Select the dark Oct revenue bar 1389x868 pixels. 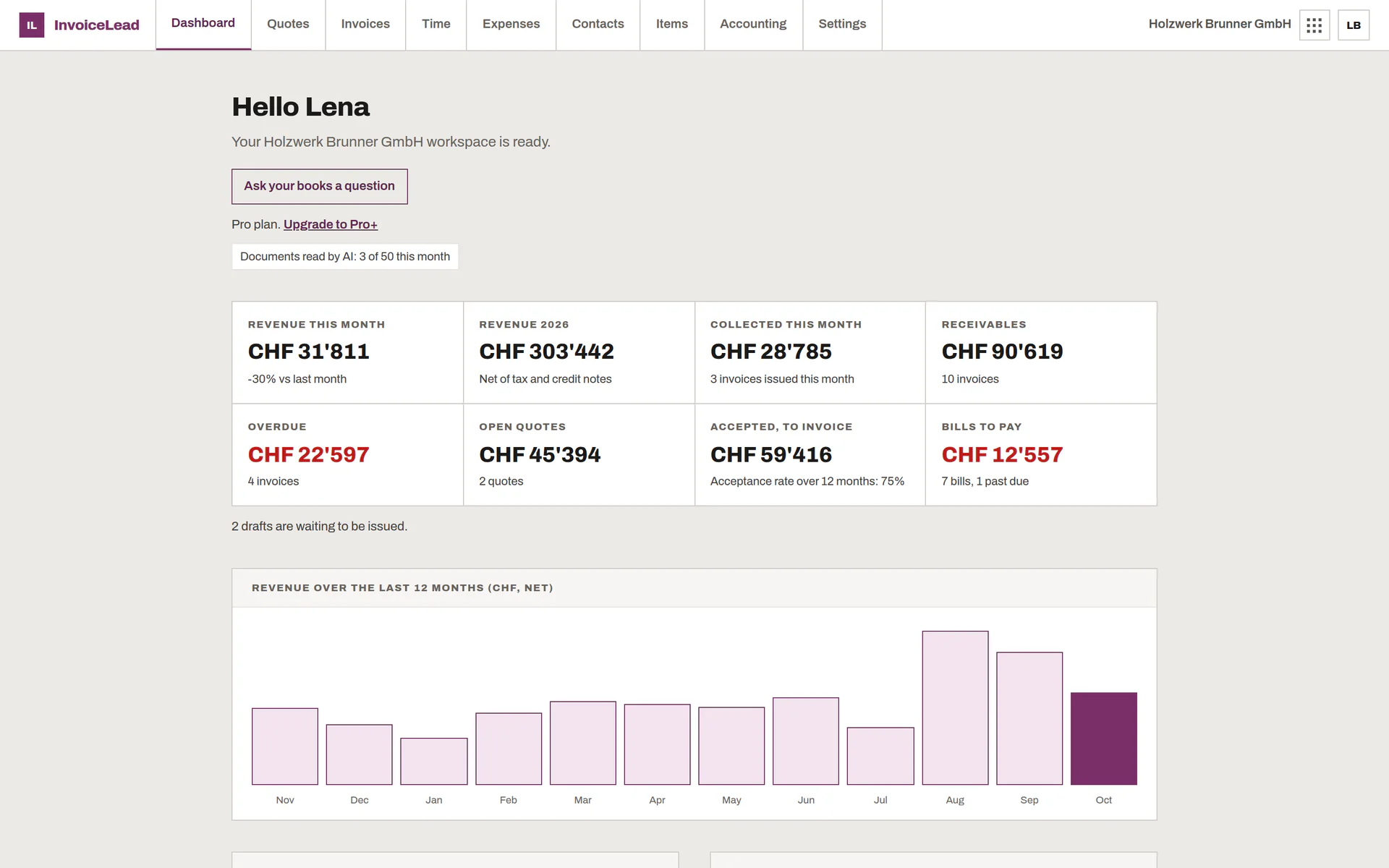click(1104, 739)
